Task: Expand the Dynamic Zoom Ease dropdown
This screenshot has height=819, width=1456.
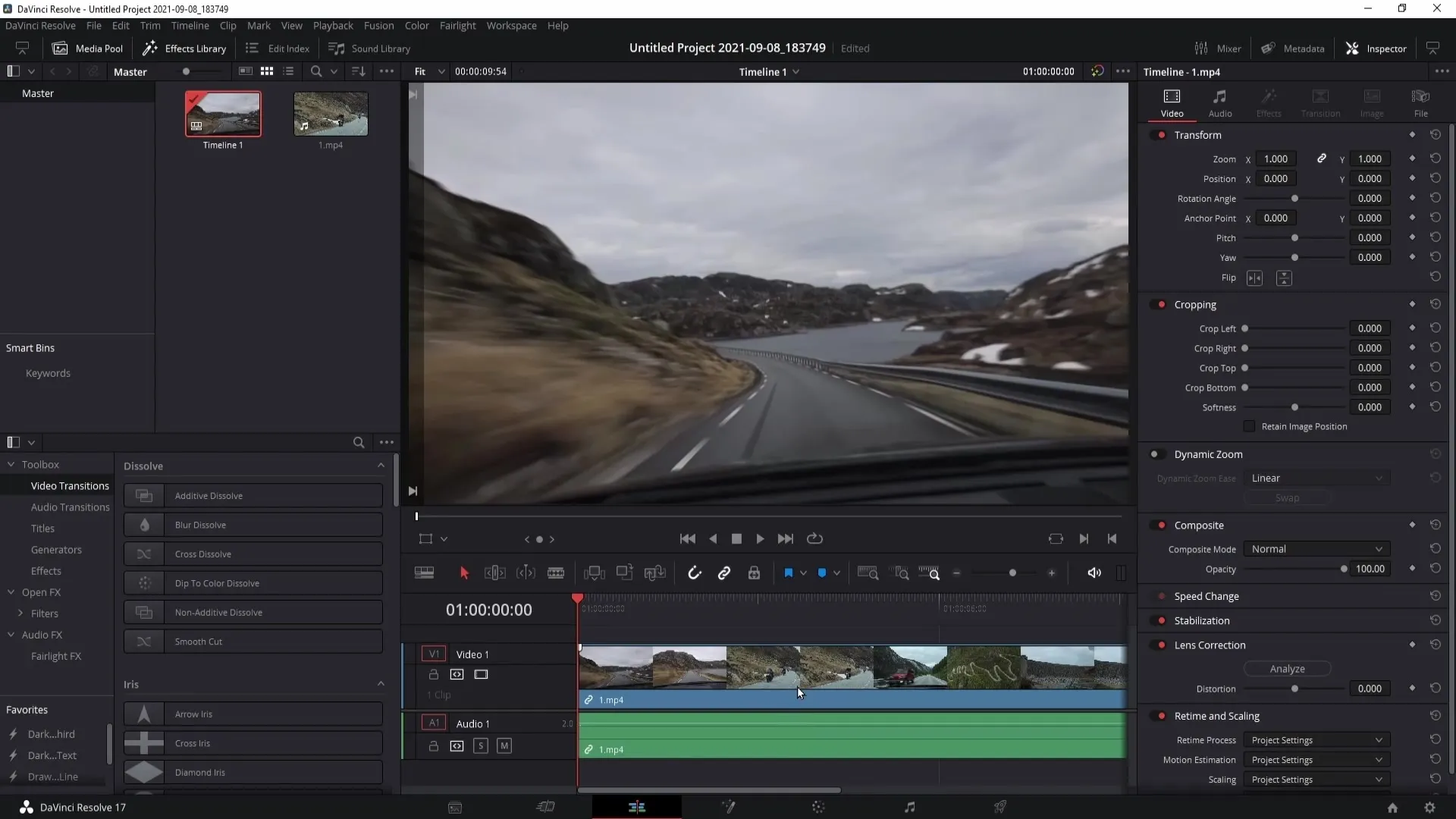Action: pyautogui.click(x=1316, y=478)
